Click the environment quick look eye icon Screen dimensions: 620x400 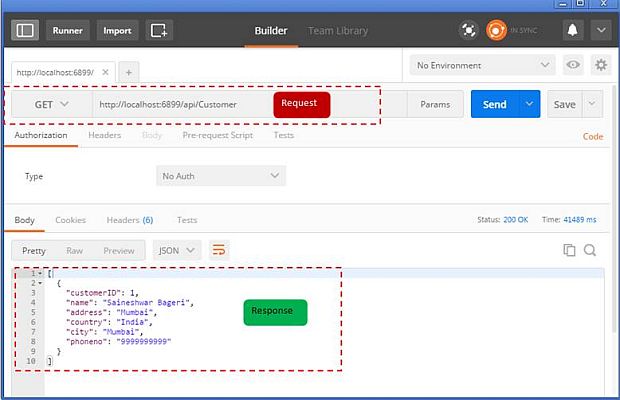coord(573,64)
